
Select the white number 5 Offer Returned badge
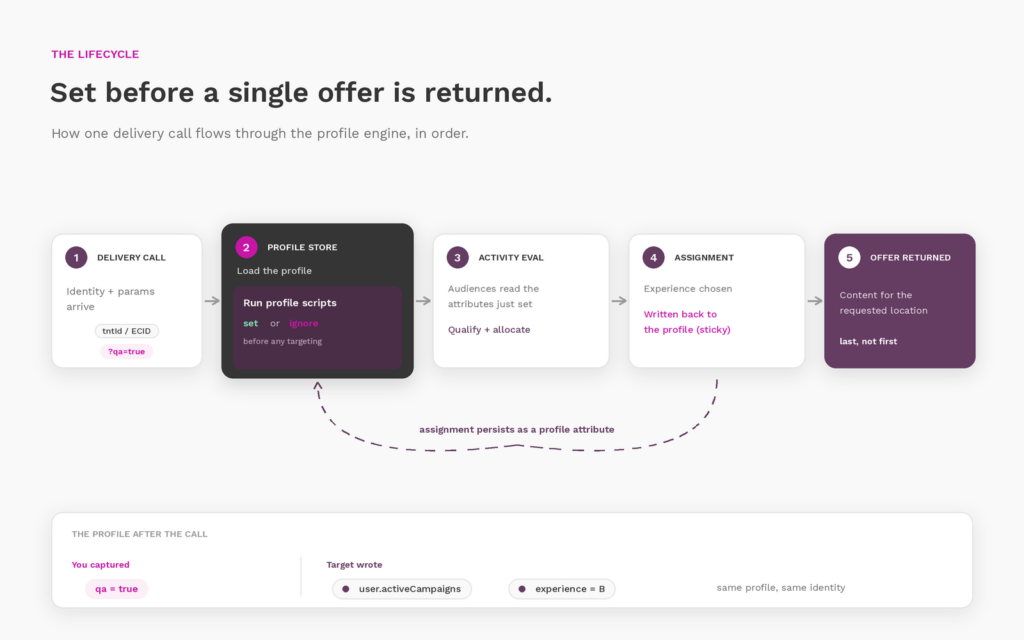849,257
